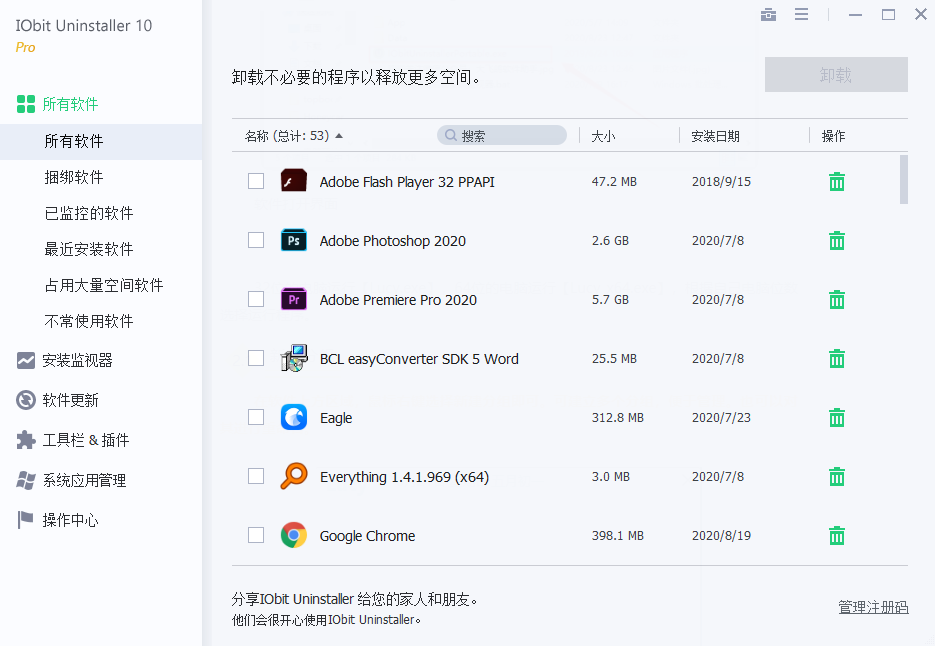Toggle sort arrow next to 名称 column

click(x=339, y=136)
